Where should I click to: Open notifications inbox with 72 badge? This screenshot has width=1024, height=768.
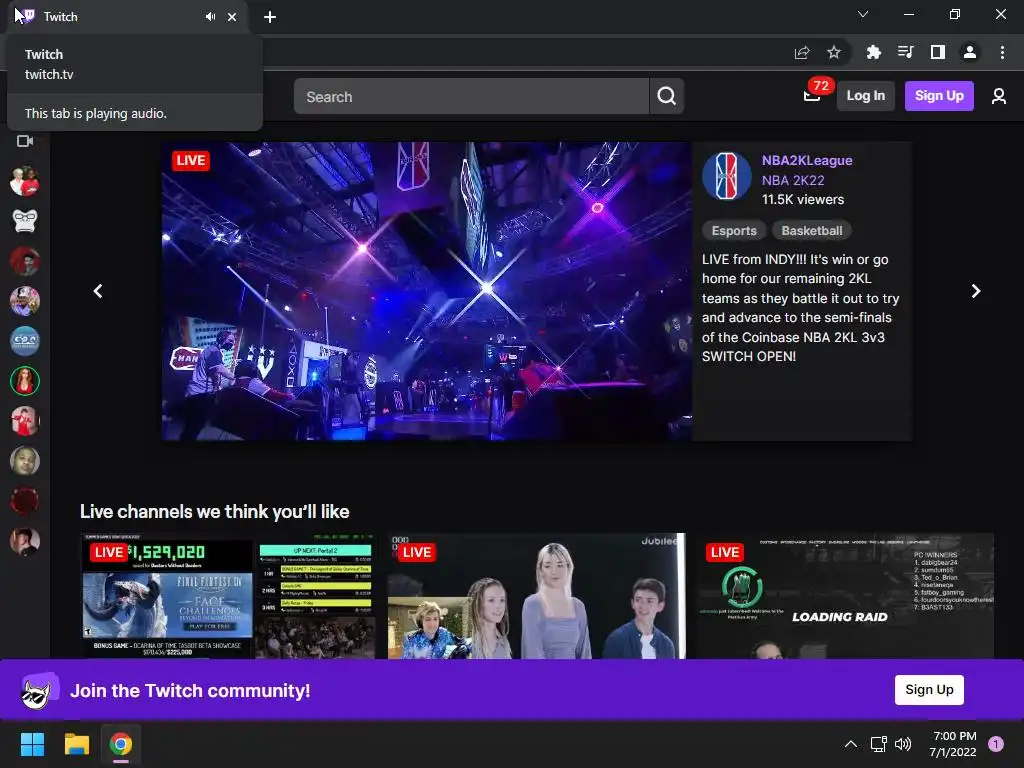[812, 96]
